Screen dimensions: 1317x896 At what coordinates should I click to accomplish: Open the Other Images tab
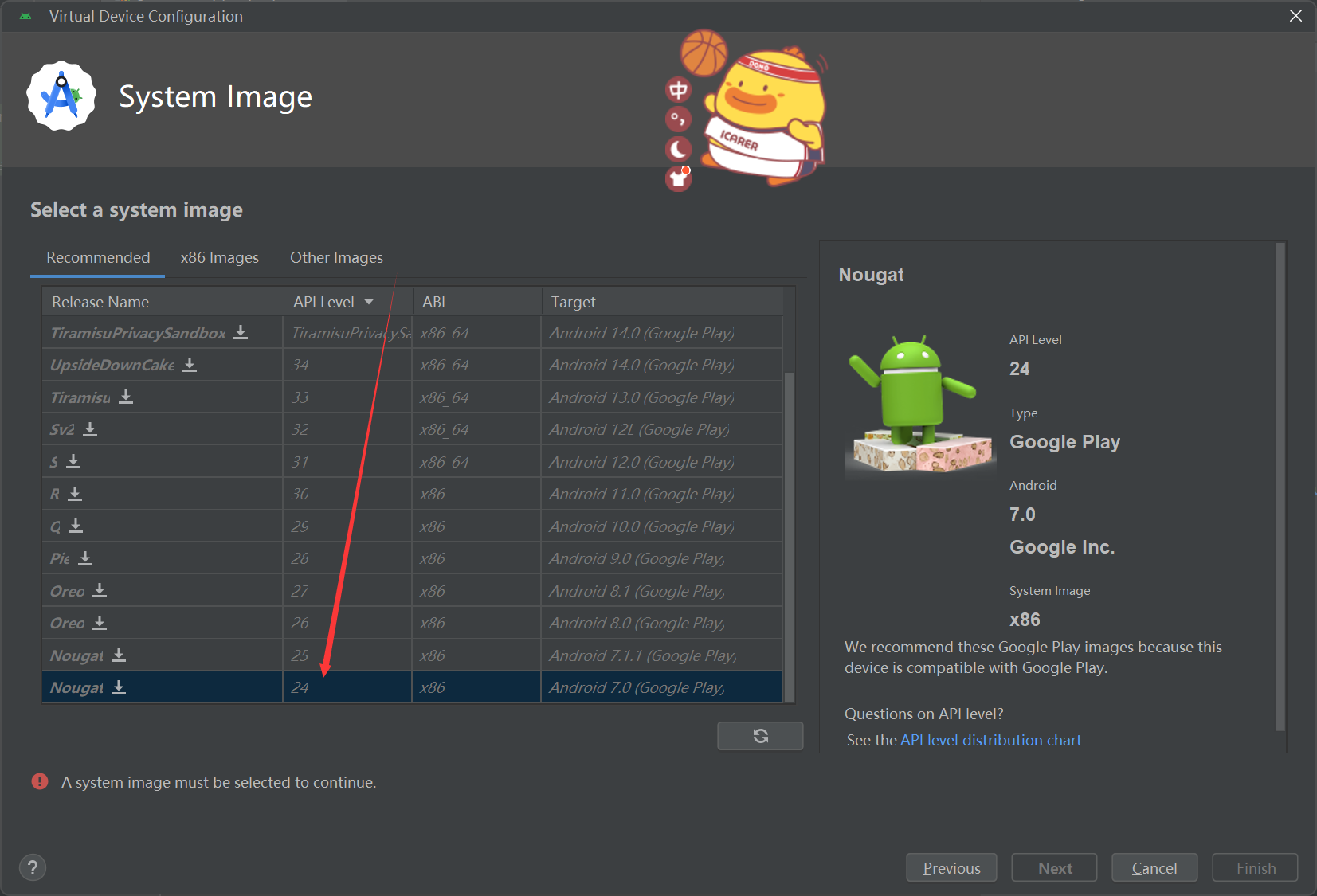(x=336, y=257)
